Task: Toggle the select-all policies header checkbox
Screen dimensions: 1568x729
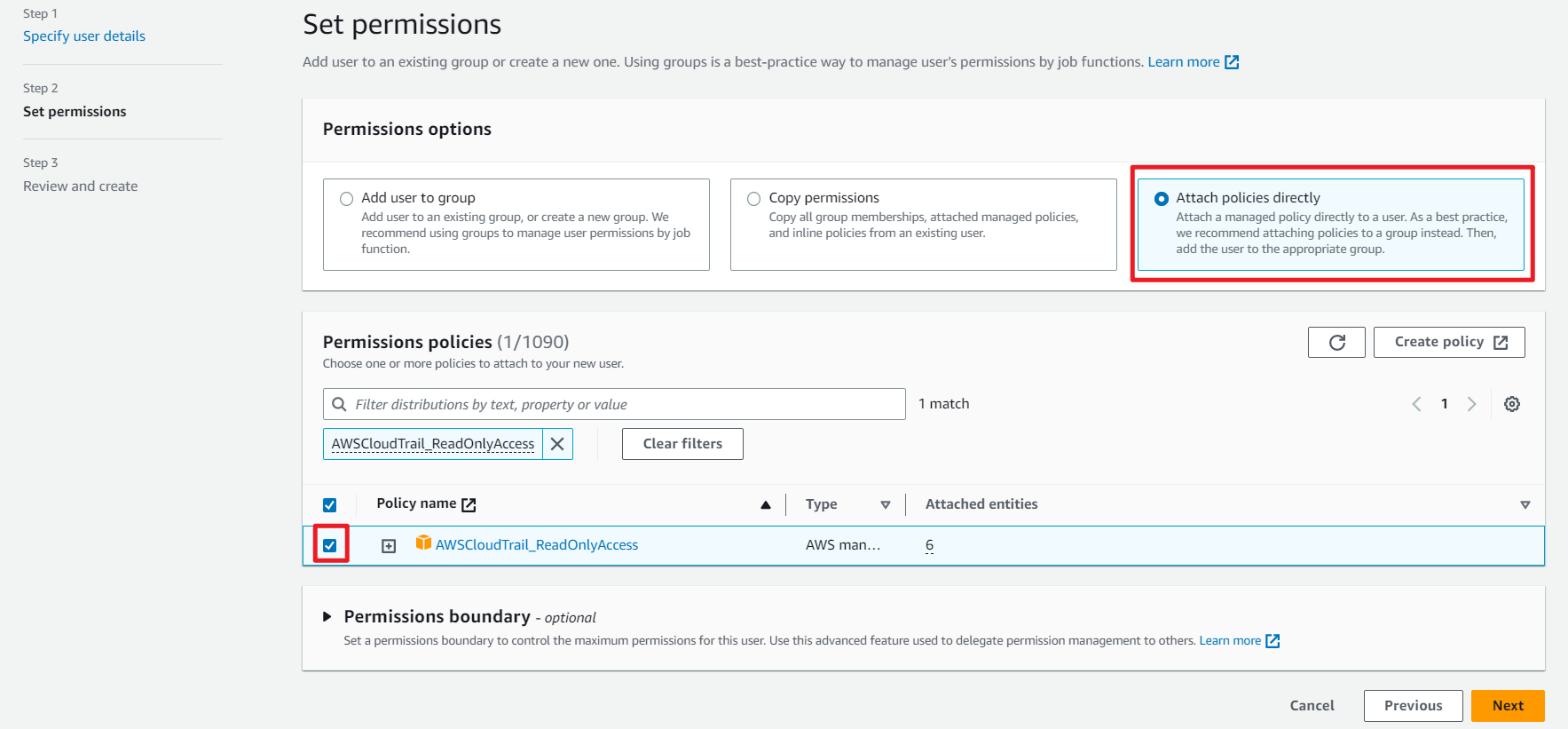Action: [x=330, y=504]
